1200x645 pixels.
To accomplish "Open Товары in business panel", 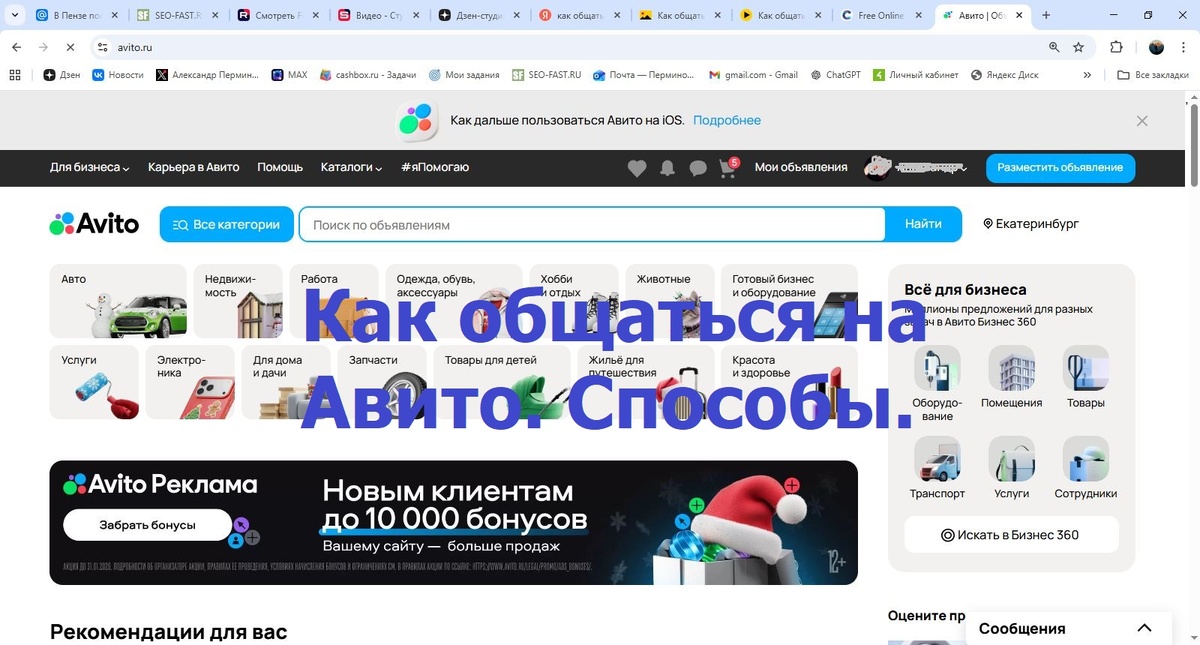I will pos(1086,378).
